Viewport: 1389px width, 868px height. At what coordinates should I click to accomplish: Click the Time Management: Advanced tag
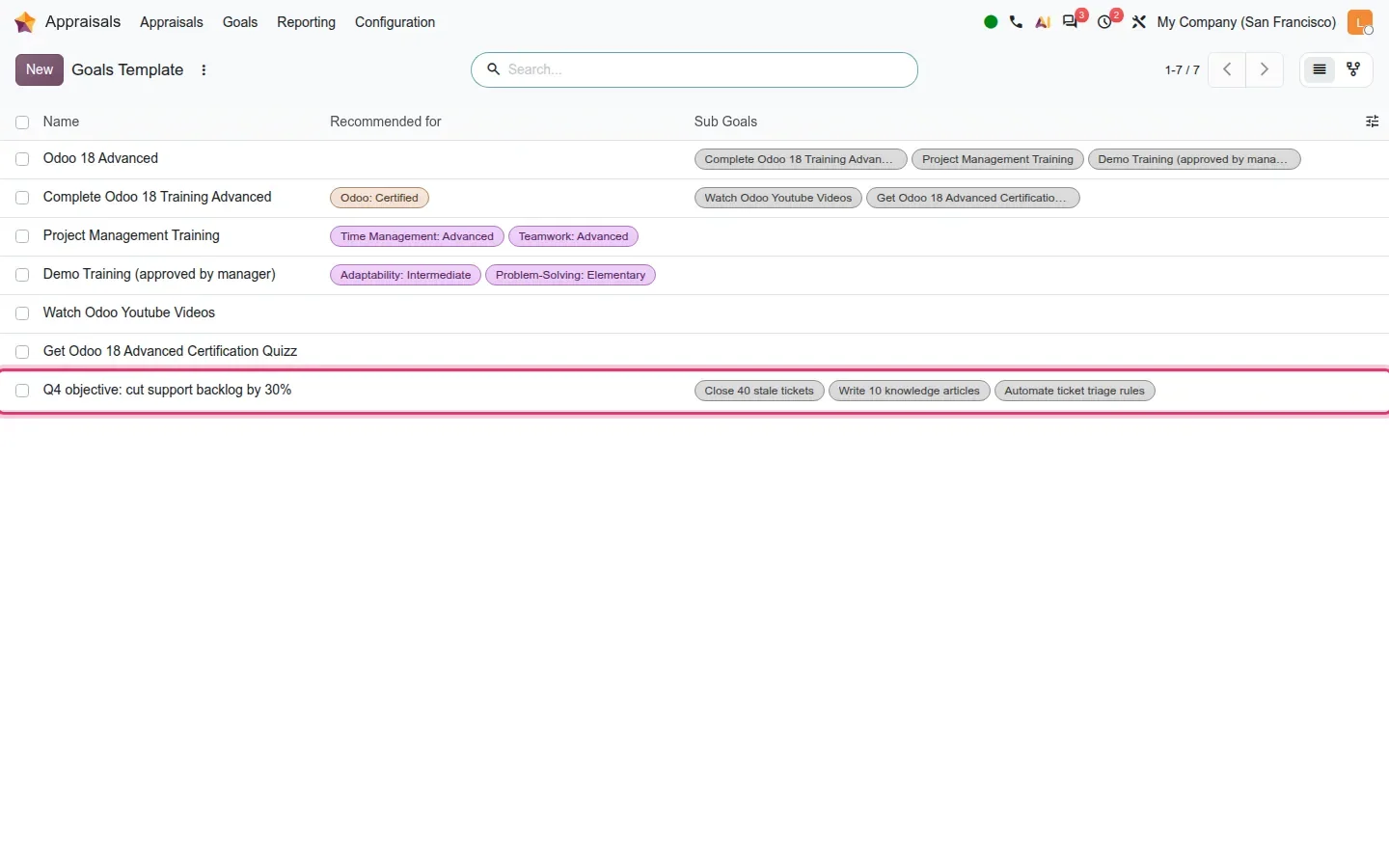[x=417, y=236]
